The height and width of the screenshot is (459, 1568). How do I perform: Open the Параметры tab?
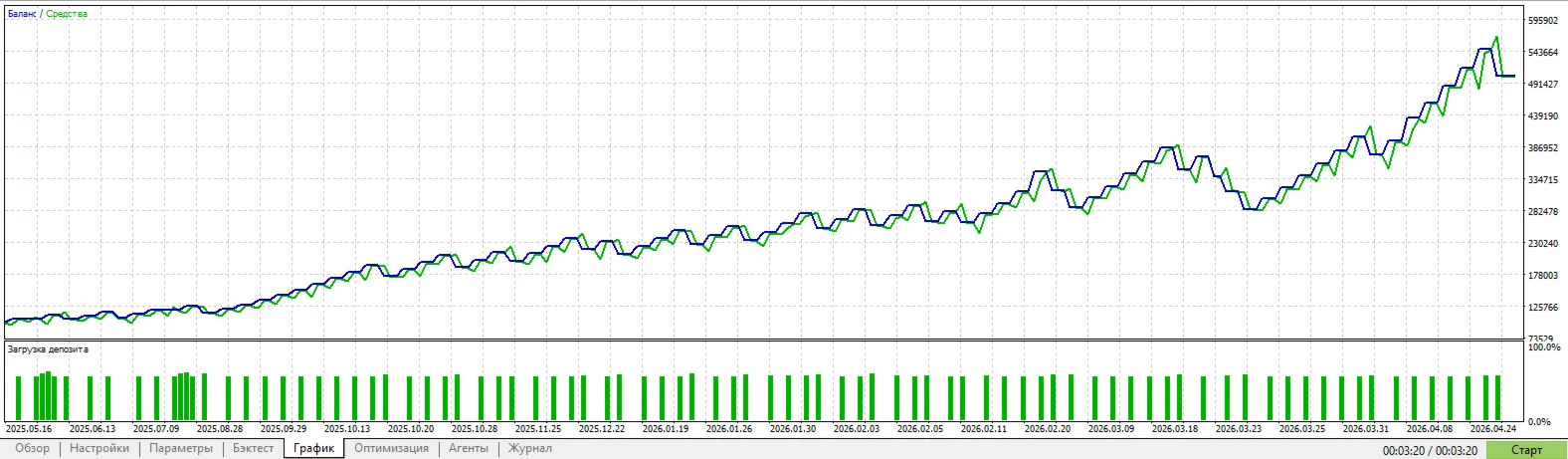click(x=181, y=448)
